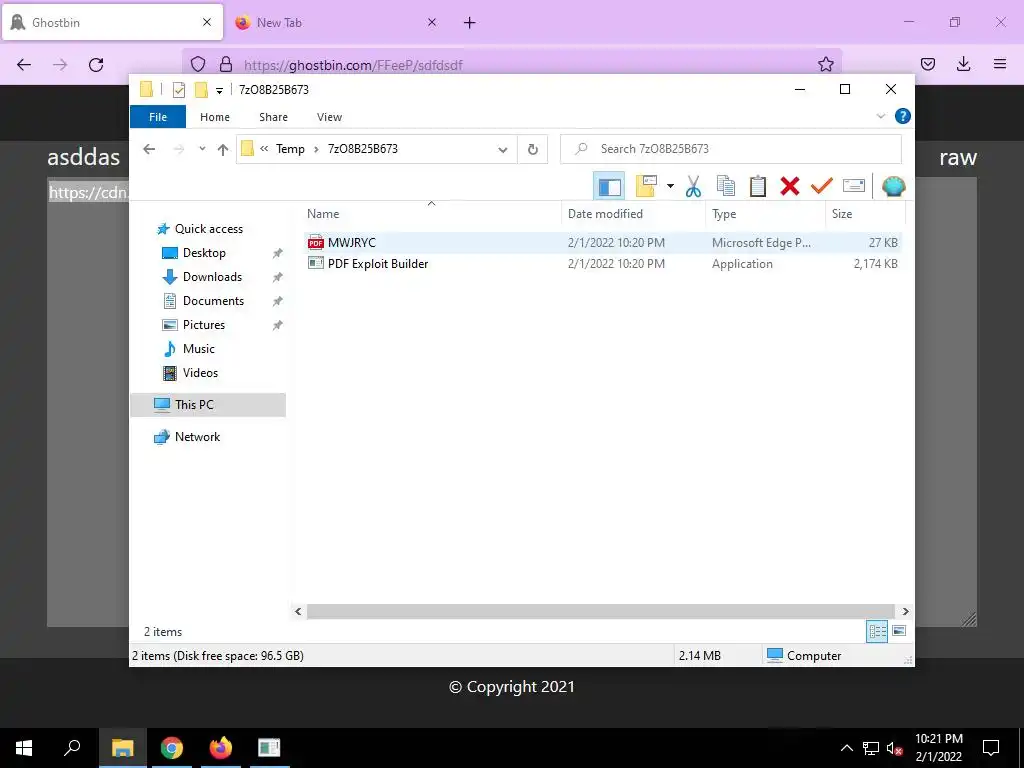Image resolution: width=1024 pixels, height=768 pixels.
Task: Click the Copy icon in toolbar
Action: coord(726,186)
